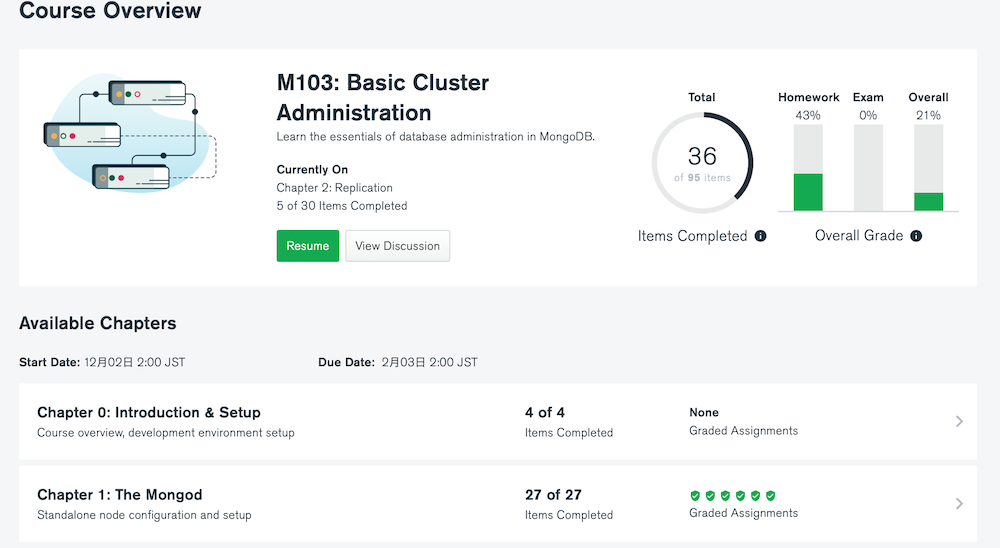
Task: Click the Overall 21% label
Action: tap(929, 115)
